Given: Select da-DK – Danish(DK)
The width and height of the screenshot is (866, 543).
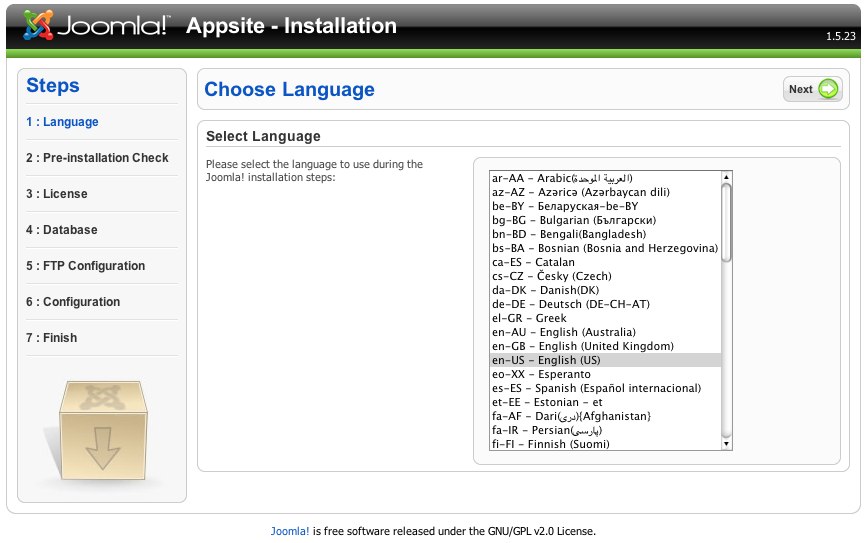Looking at the screenshot, I should tap(605, 290).
